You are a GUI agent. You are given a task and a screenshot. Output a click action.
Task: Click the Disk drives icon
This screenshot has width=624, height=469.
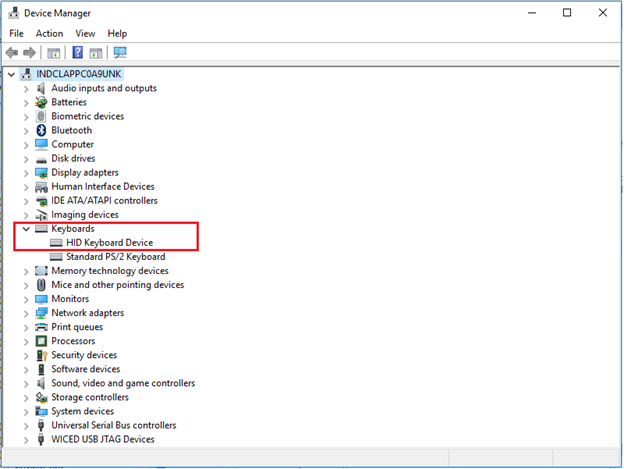pyautogui.click(x=41, y=160)
